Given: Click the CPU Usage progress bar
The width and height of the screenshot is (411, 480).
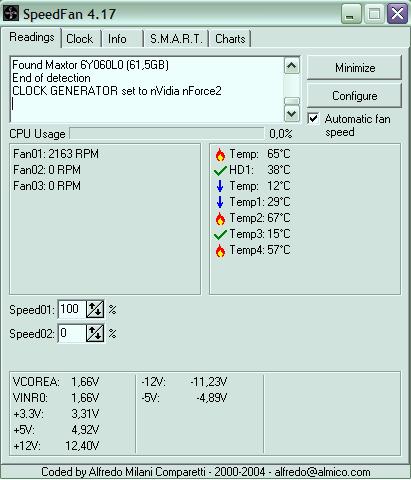Looking at the screenshot, I should [167, 134].
